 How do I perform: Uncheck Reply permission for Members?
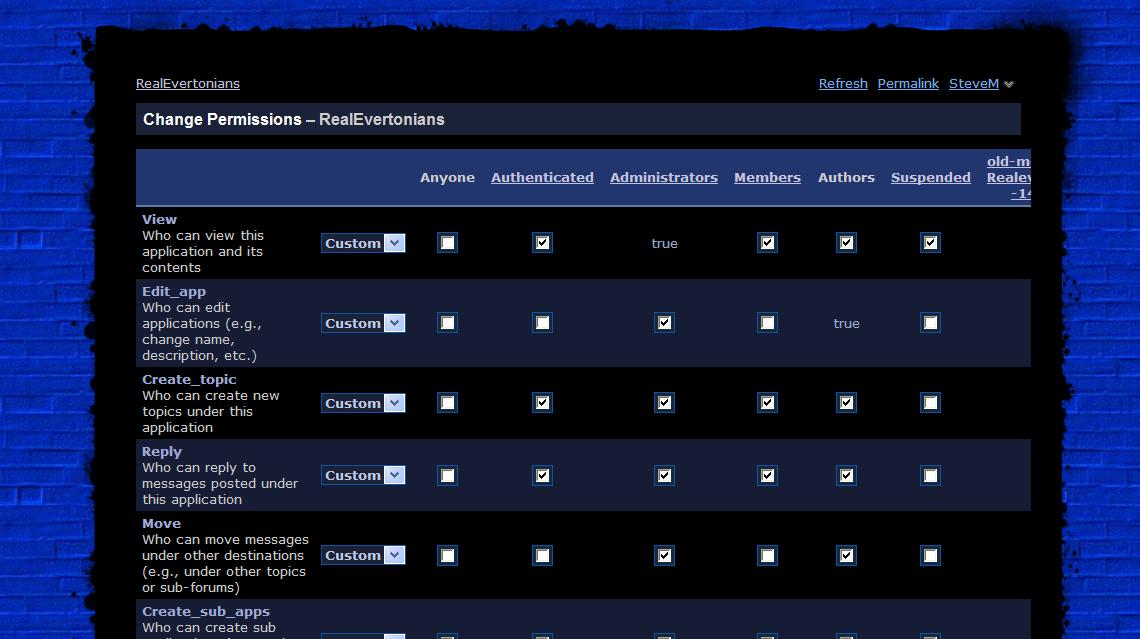(x=767, y=475)
